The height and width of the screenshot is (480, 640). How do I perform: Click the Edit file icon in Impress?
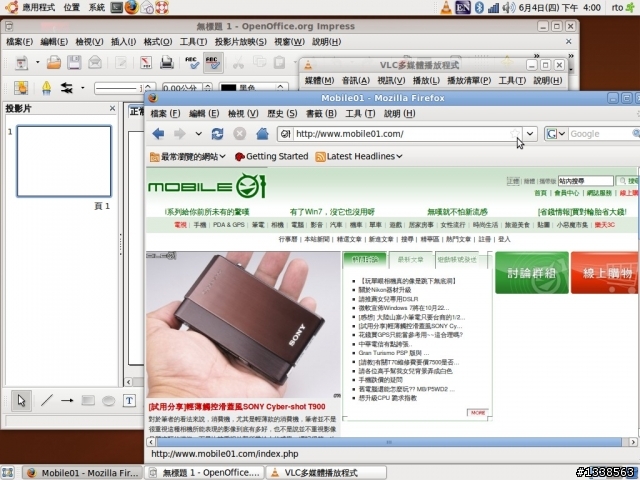(121, 63)
